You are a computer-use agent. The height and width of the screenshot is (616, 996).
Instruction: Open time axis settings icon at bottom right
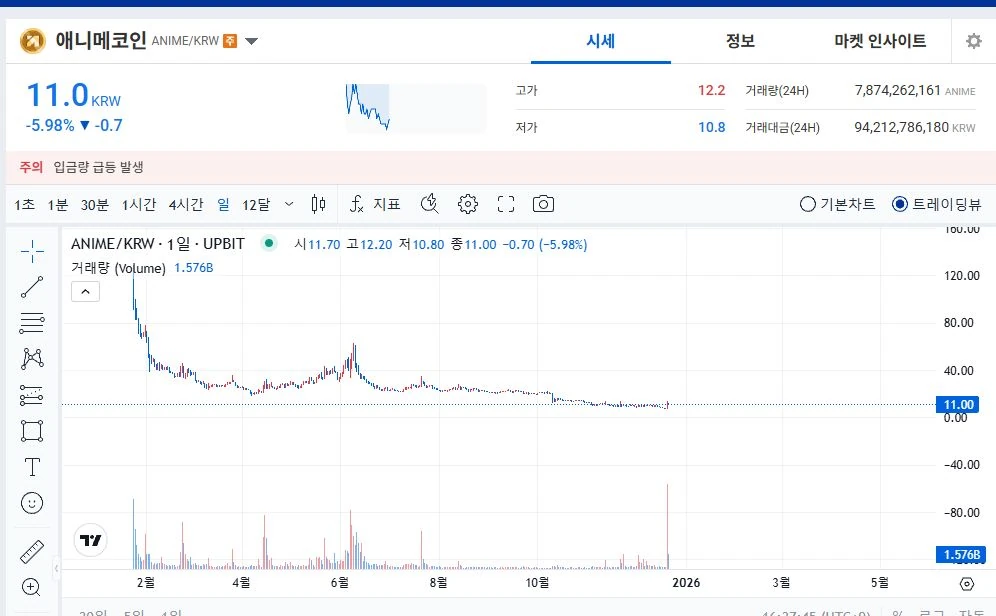pos(967,584)
